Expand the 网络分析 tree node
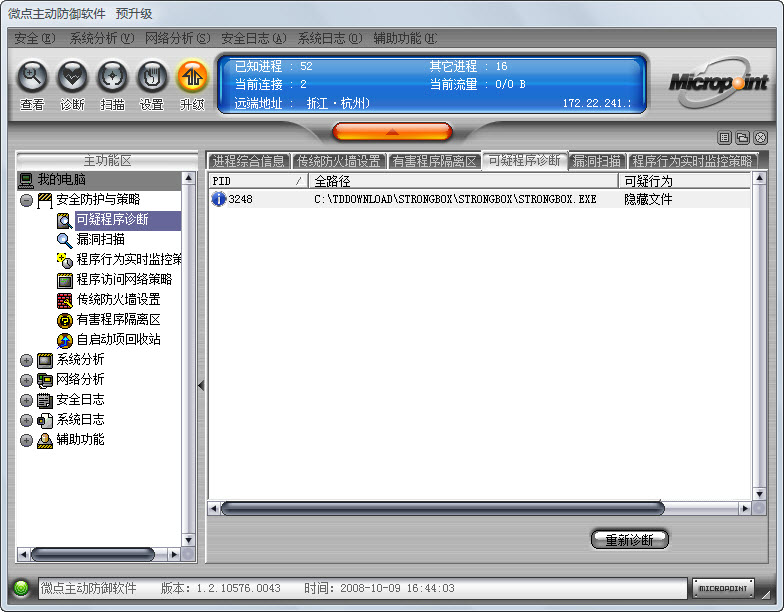 coord(26,380)
